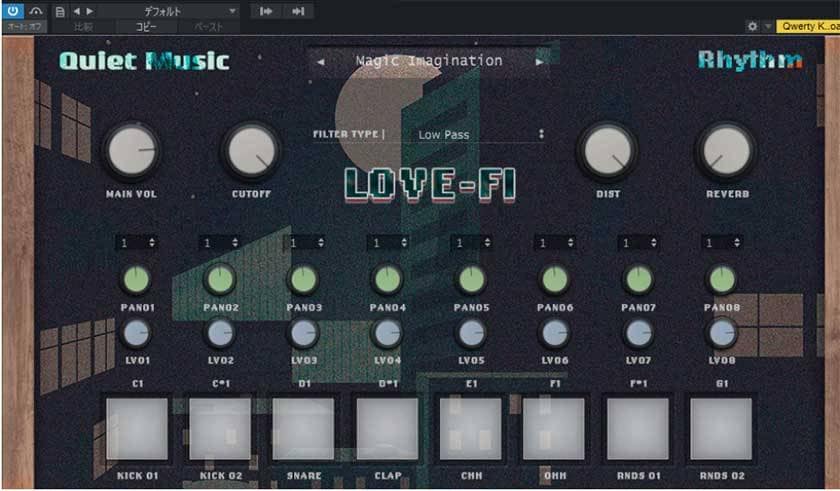Click the DIST distortion knob
The image size is (840, 491).
tap(608, 151)
